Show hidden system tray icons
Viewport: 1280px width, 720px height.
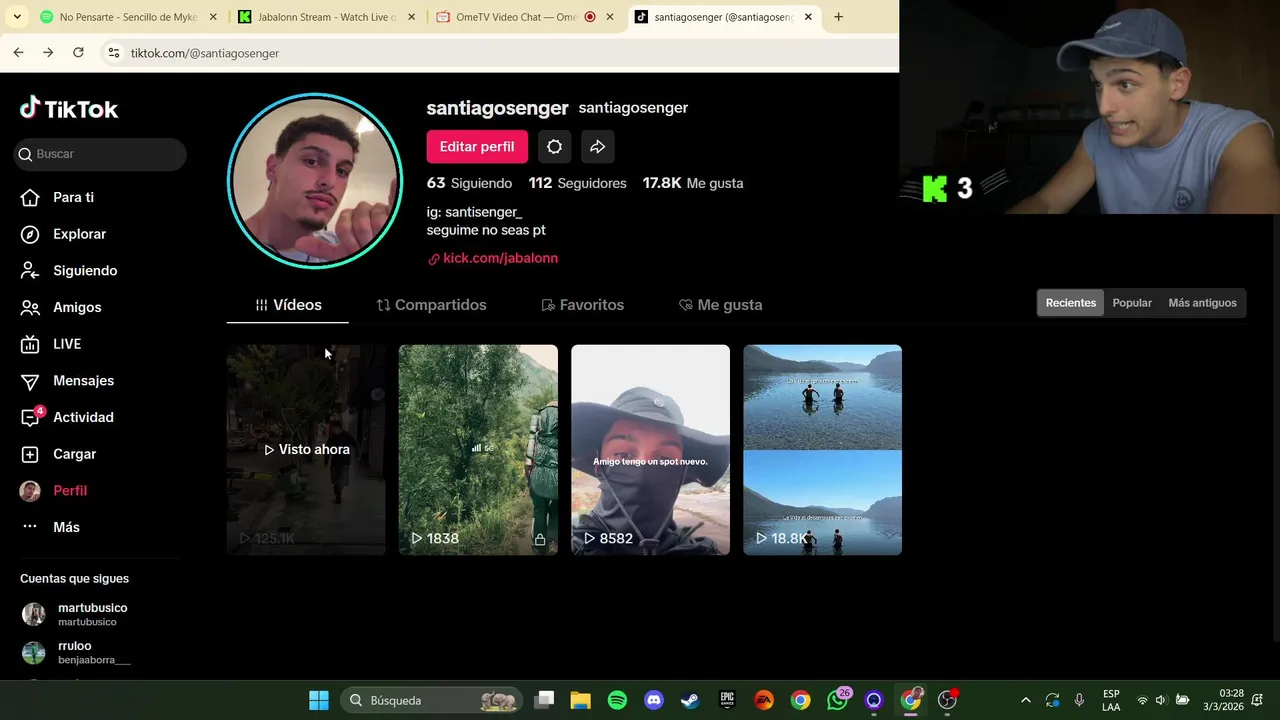point(1025,700)
